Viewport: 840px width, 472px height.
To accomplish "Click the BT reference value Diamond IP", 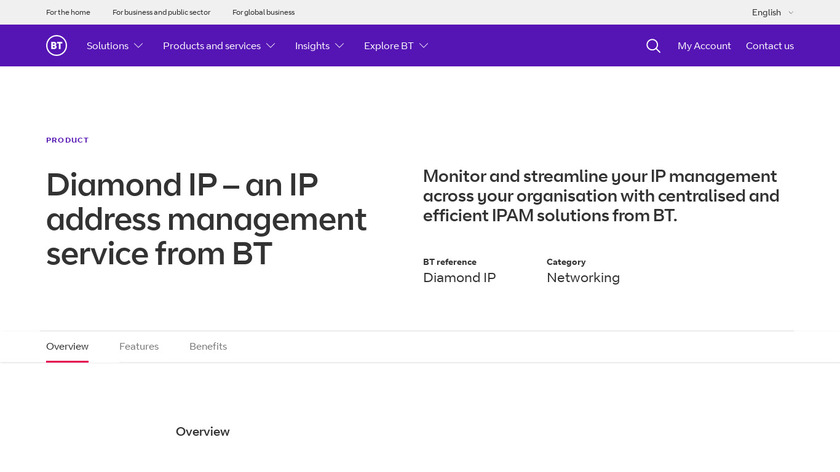I will pos(459,278).
